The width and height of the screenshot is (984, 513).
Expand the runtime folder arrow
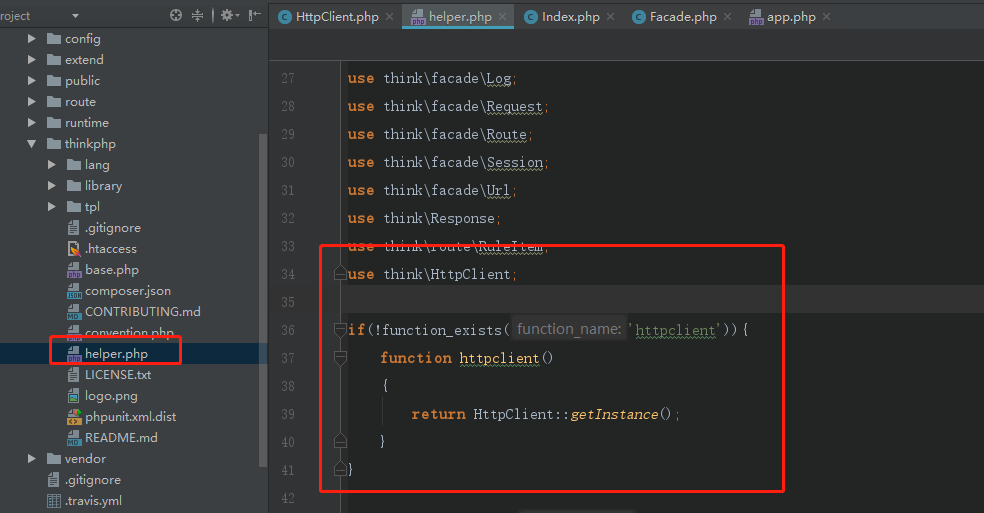[x=31, y=122]
